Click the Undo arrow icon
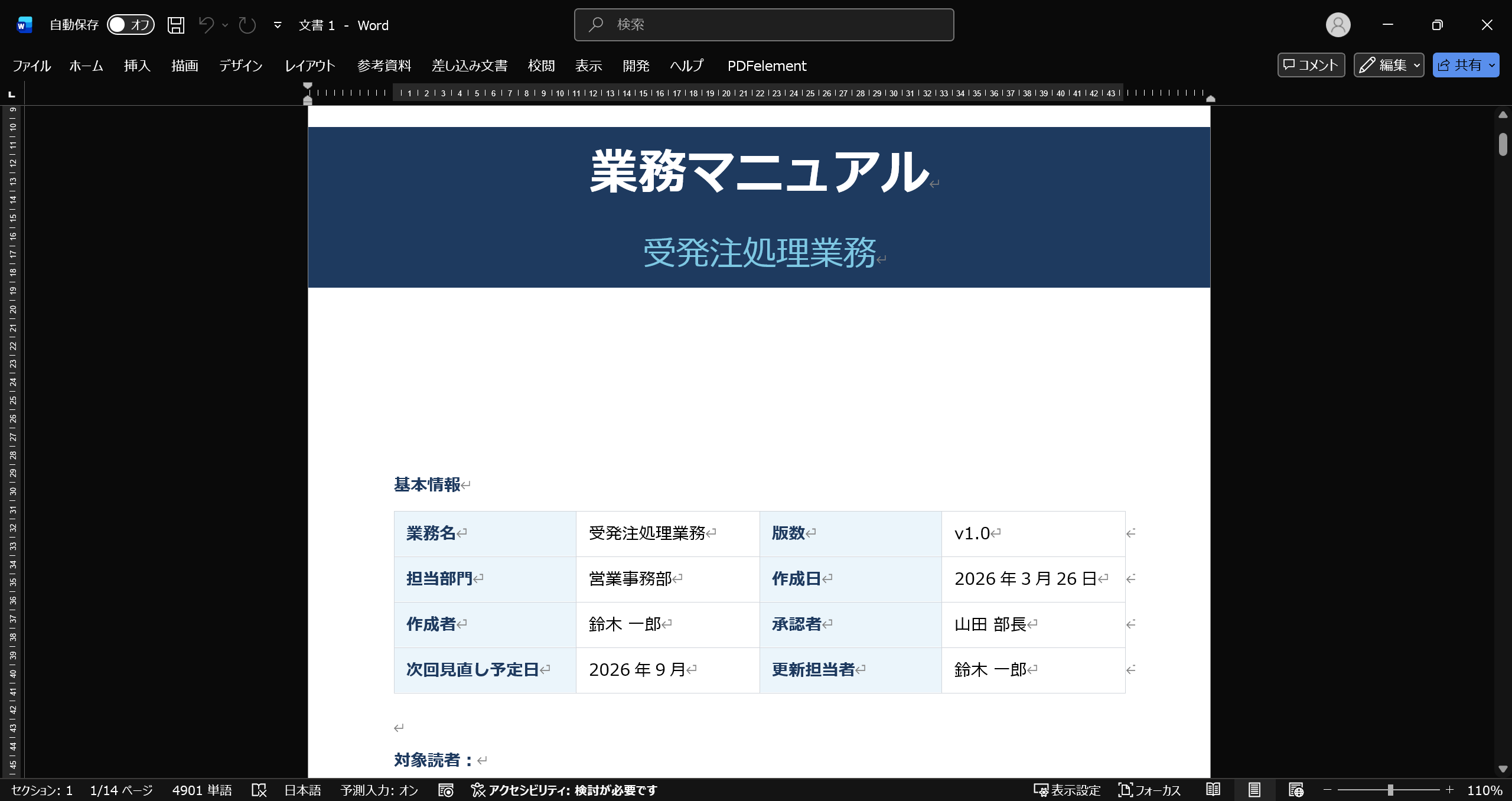The height and width of the screenshot is (801, 1512). pos(206,25)
